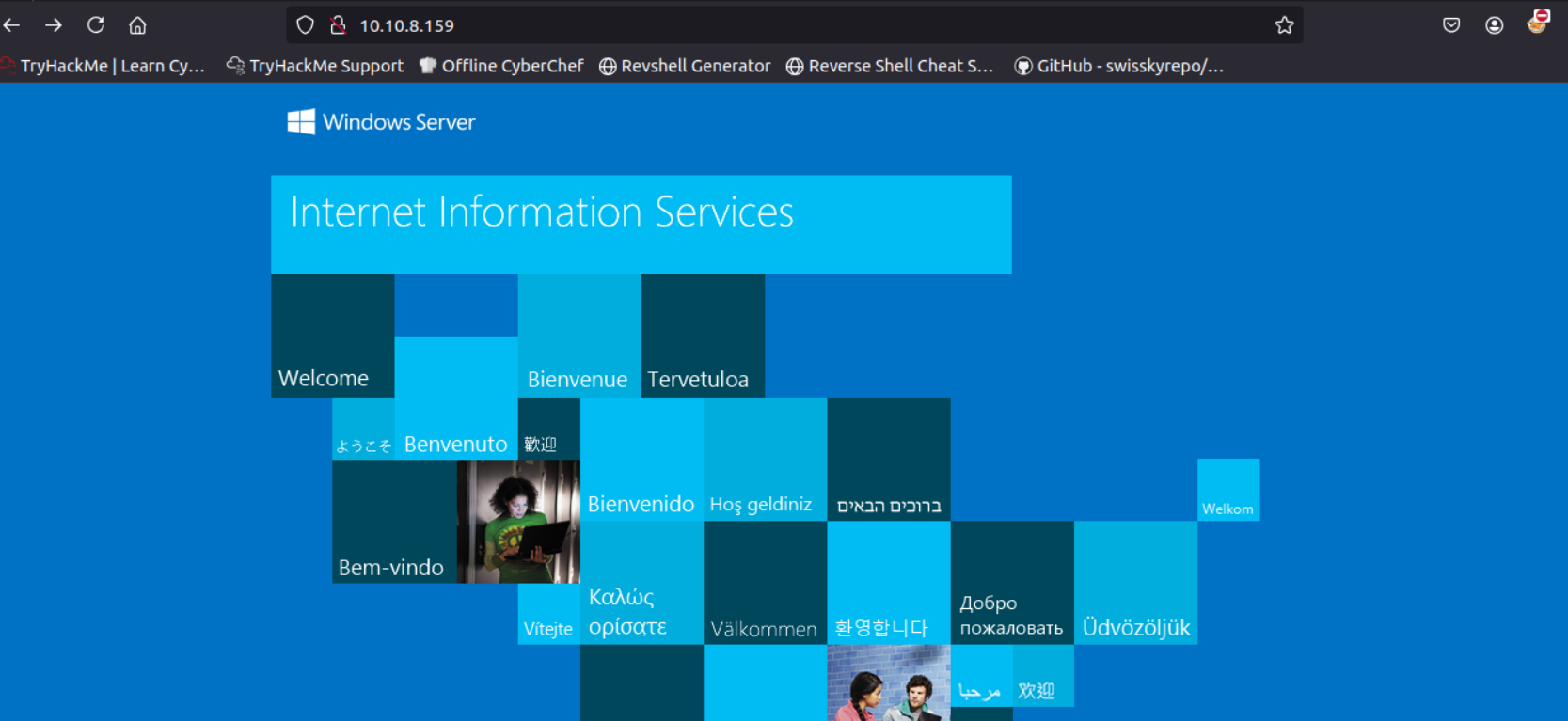Go to the browser home page
The image size is (1568, 721).
pos(137,25)
